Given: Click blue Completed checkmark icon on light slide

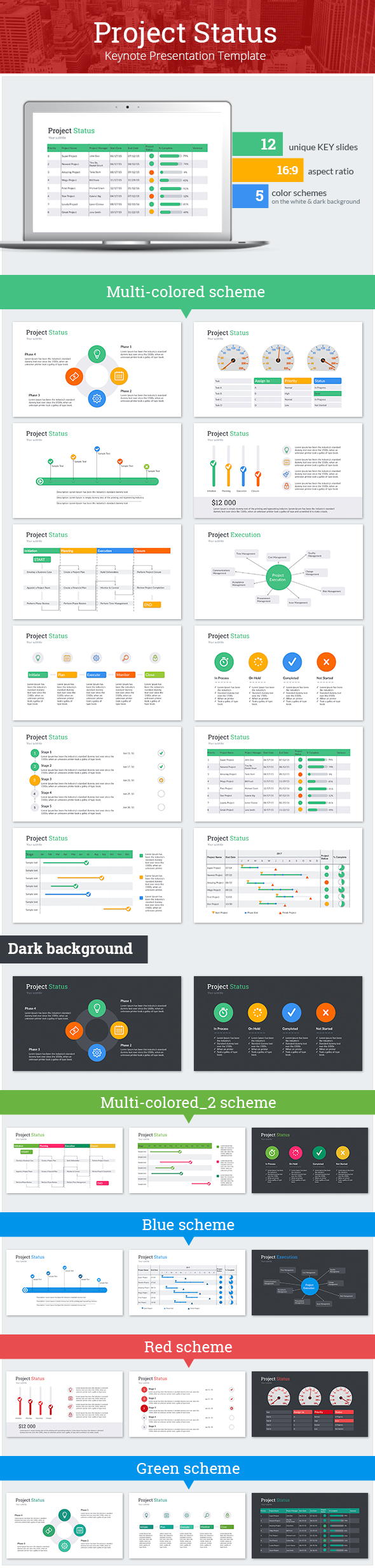Looking at the screenshot, I should click(292, 662).
